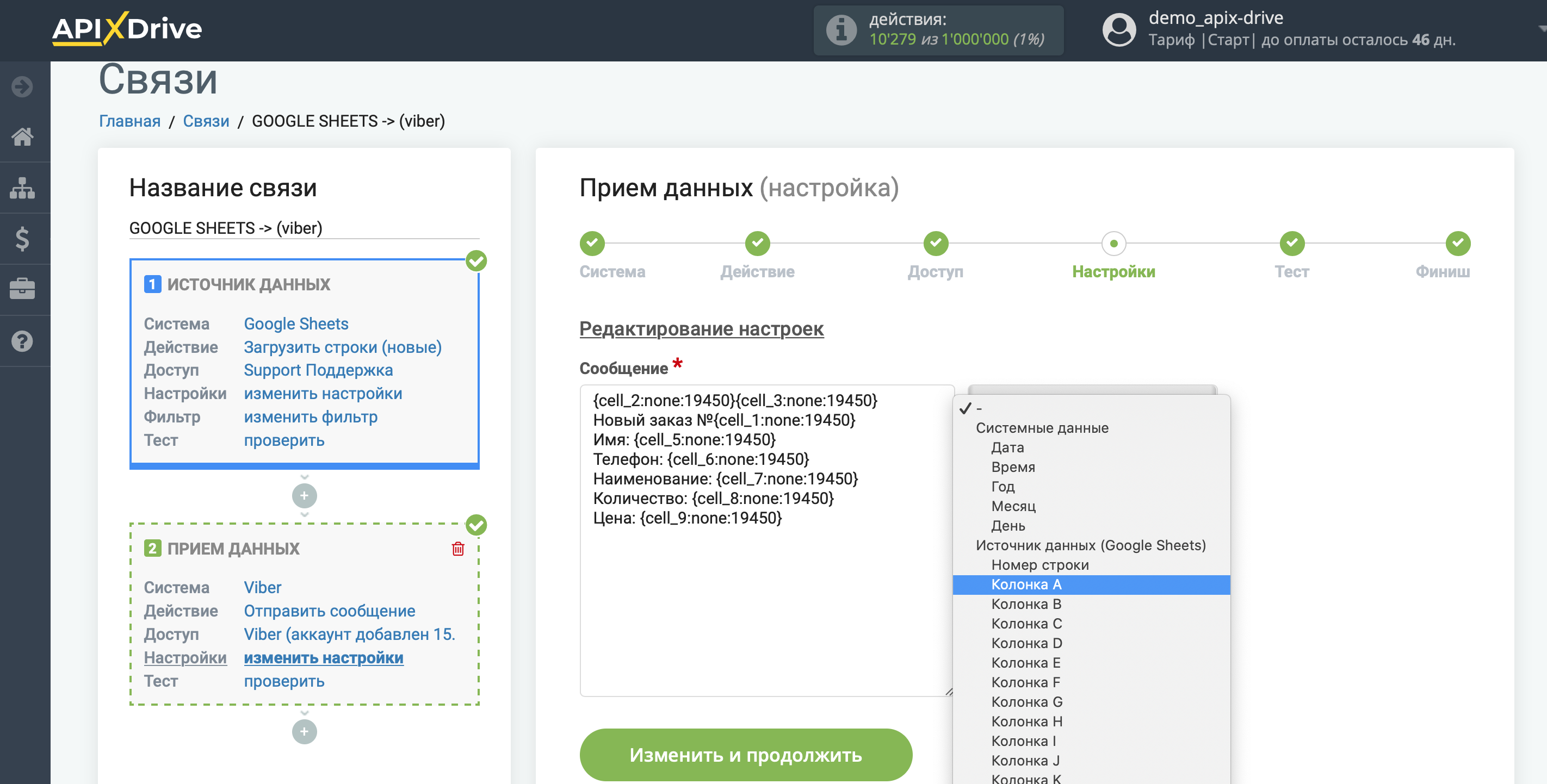Click проверить link in receiver block
The height and width of the screenshot is (784, 1547).
[284, 681]
